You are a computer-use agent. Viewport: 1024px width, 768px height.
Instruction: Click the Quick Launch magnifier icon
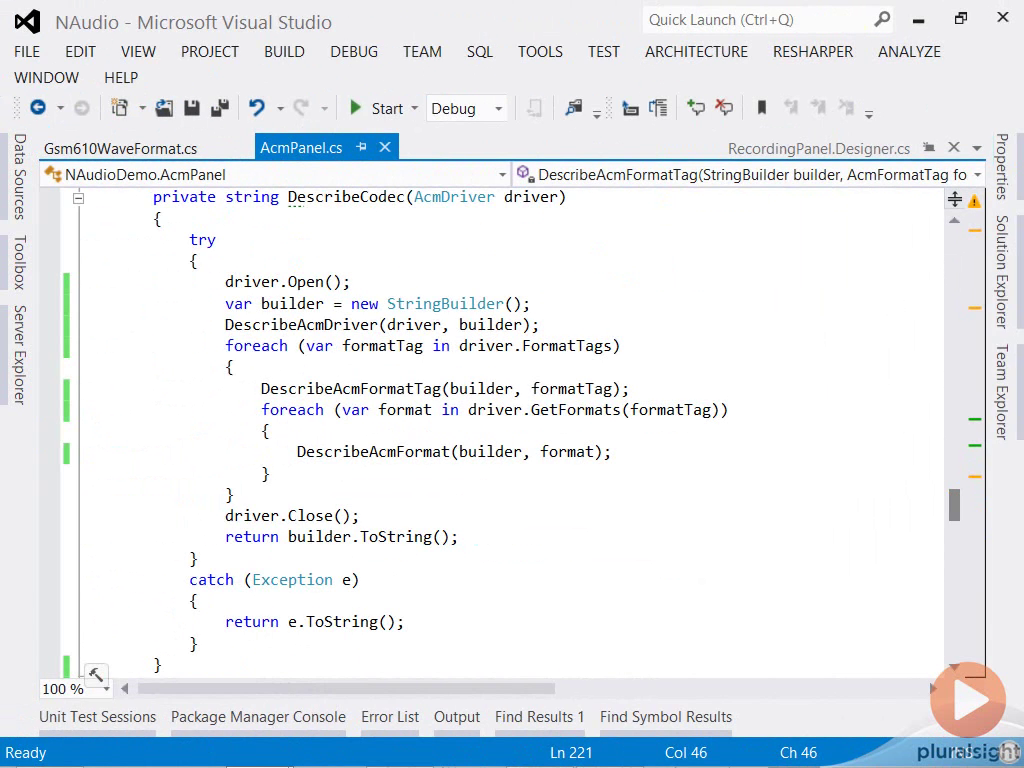882,20
